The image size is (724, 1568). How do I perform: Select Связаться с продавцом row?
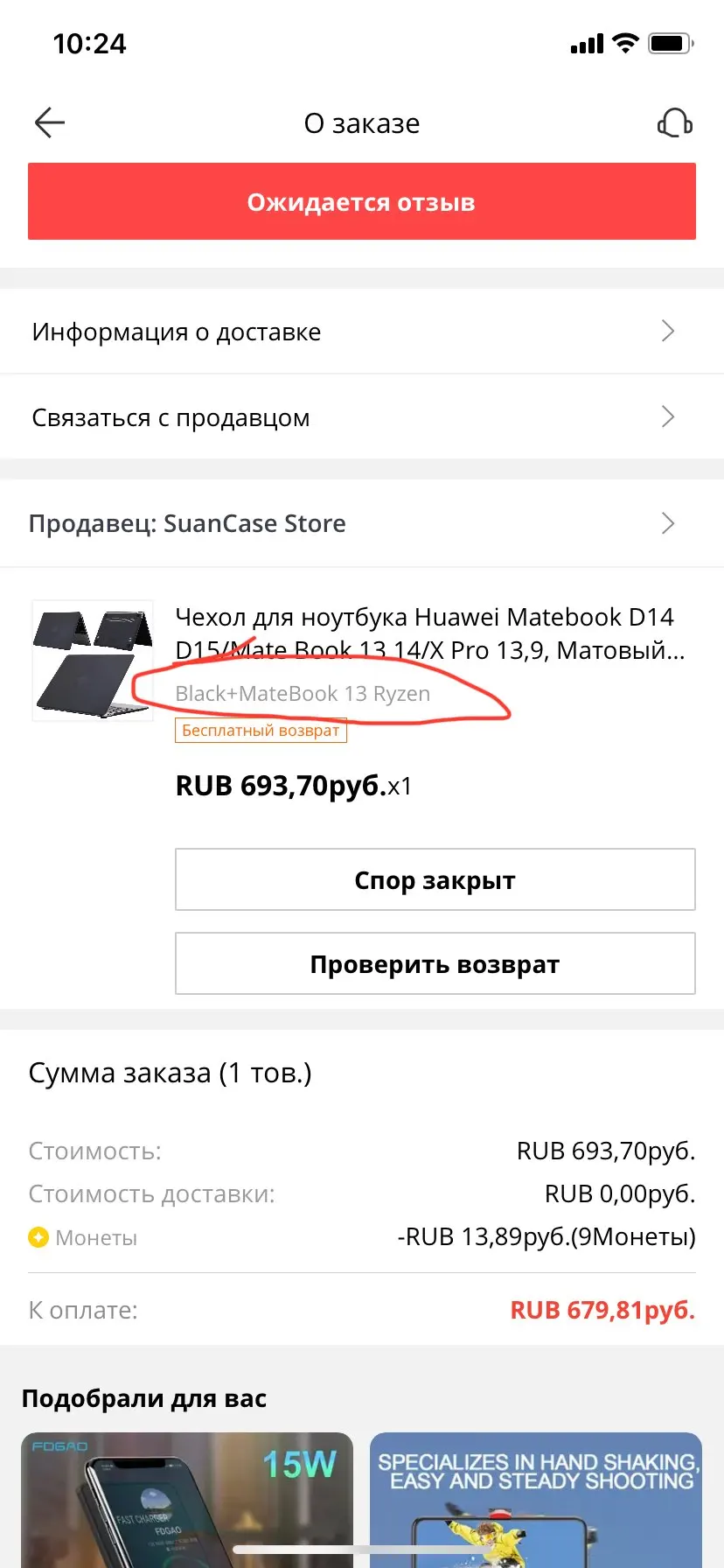362,416
